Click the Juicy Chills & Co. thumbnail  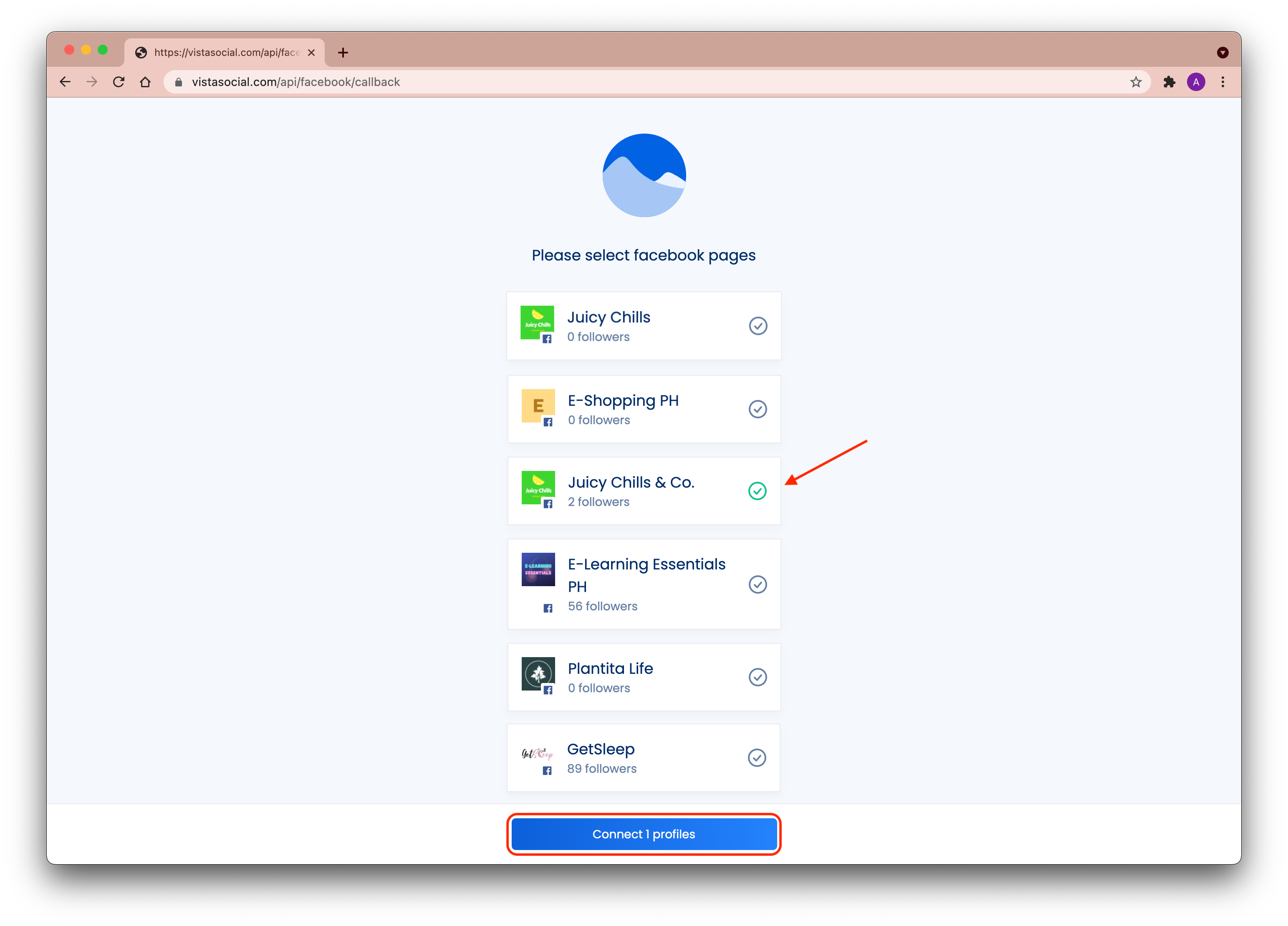pyautogui.click(x=538, y=488)
